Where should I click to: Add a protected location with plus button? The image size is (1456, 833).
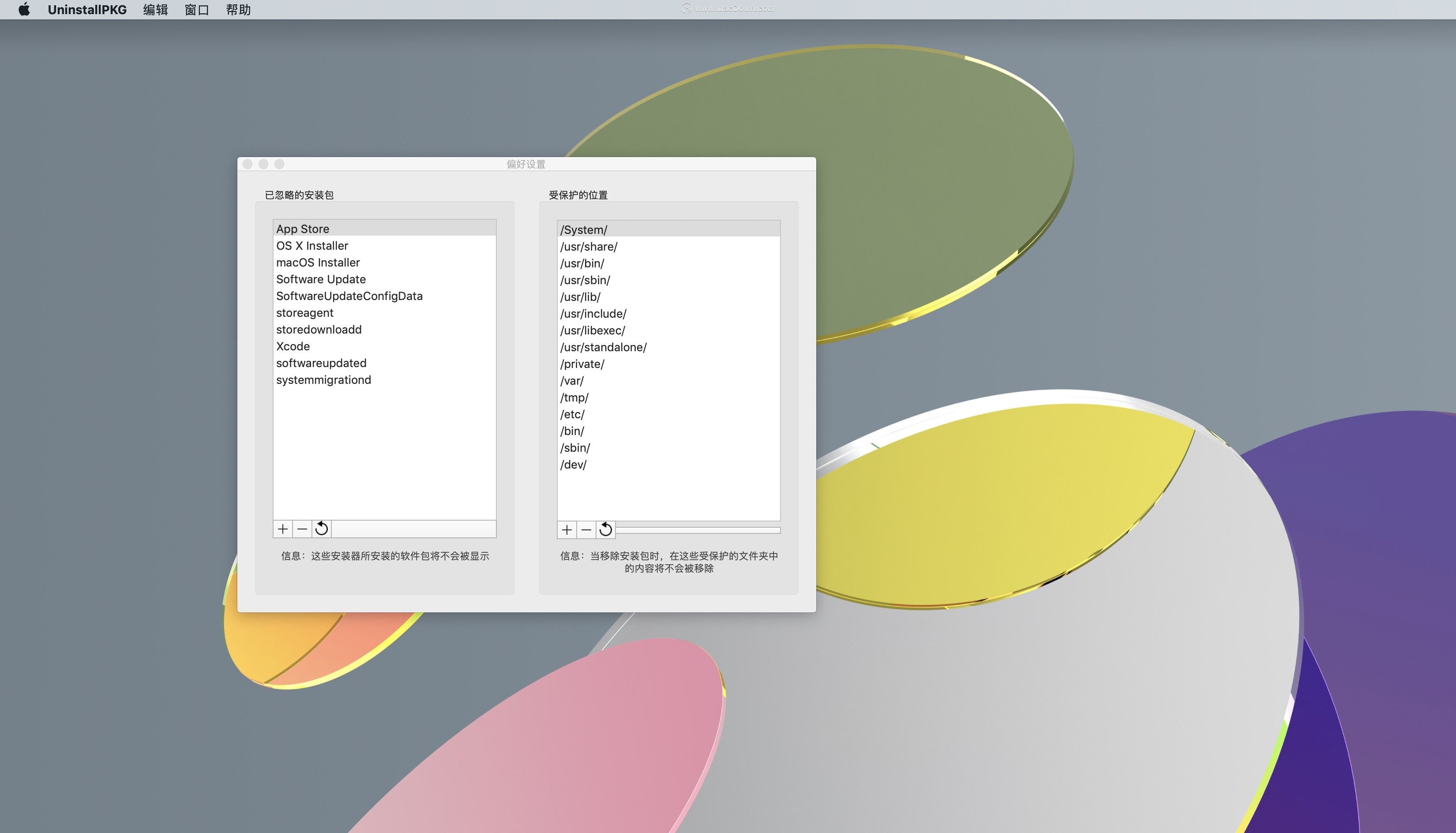(567, 530)
